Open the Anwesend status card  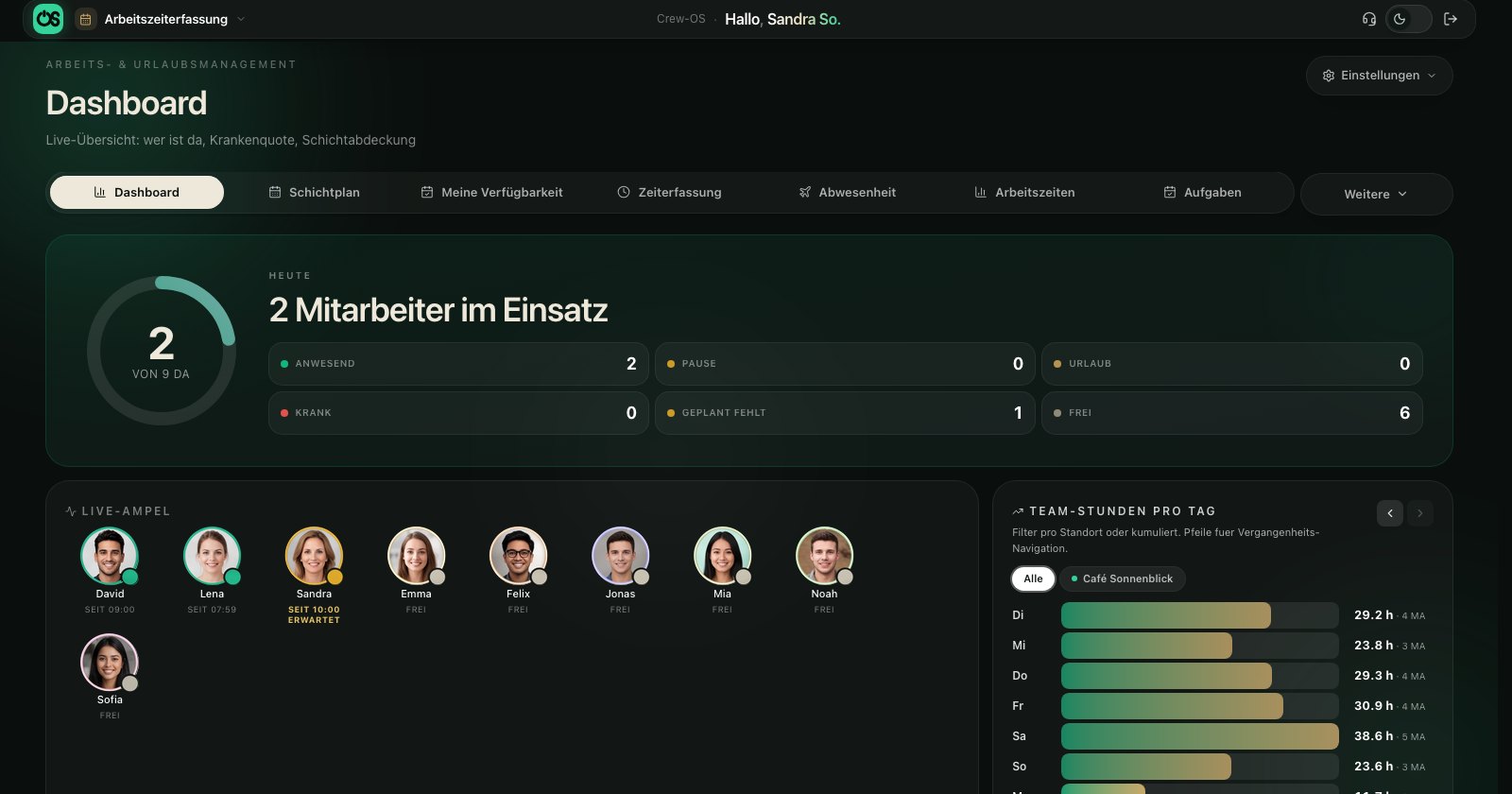[458, 364]
